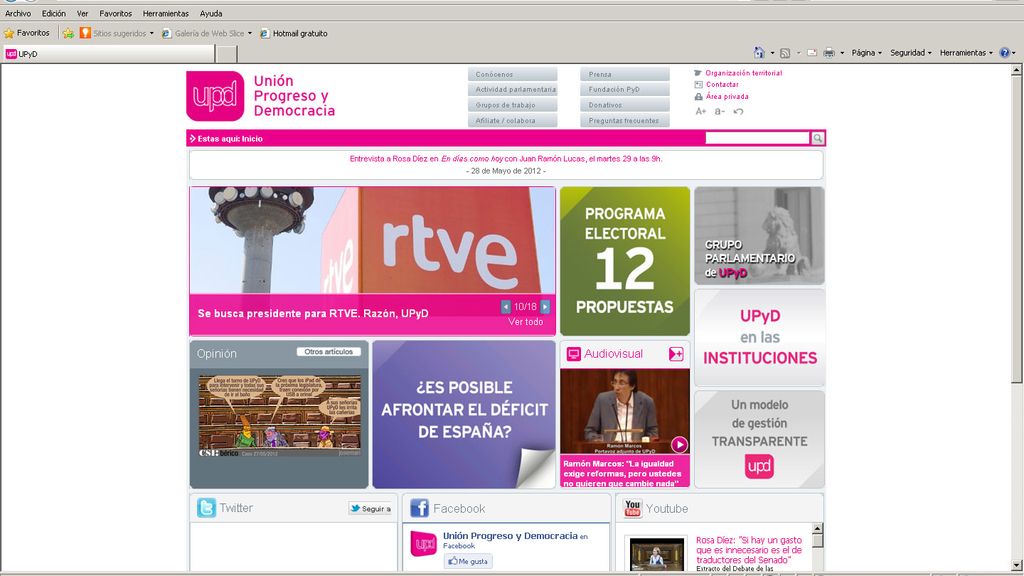Screen dimensions: 1024x576
Task: Open the déficit de España banner
Action: (x=464, y=414)
